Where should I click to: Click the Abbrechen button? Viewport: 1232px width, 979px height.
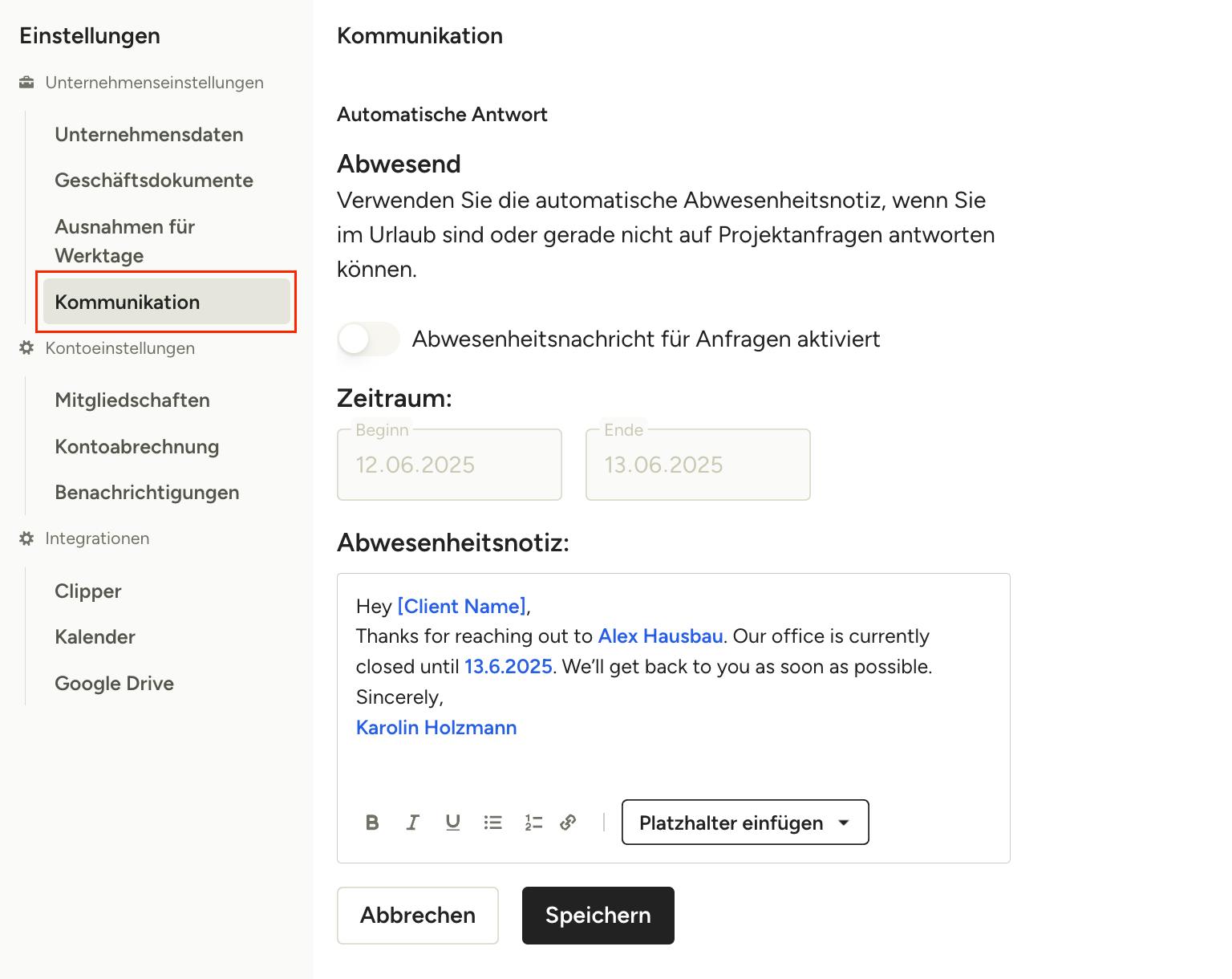(x=418, y=916)
